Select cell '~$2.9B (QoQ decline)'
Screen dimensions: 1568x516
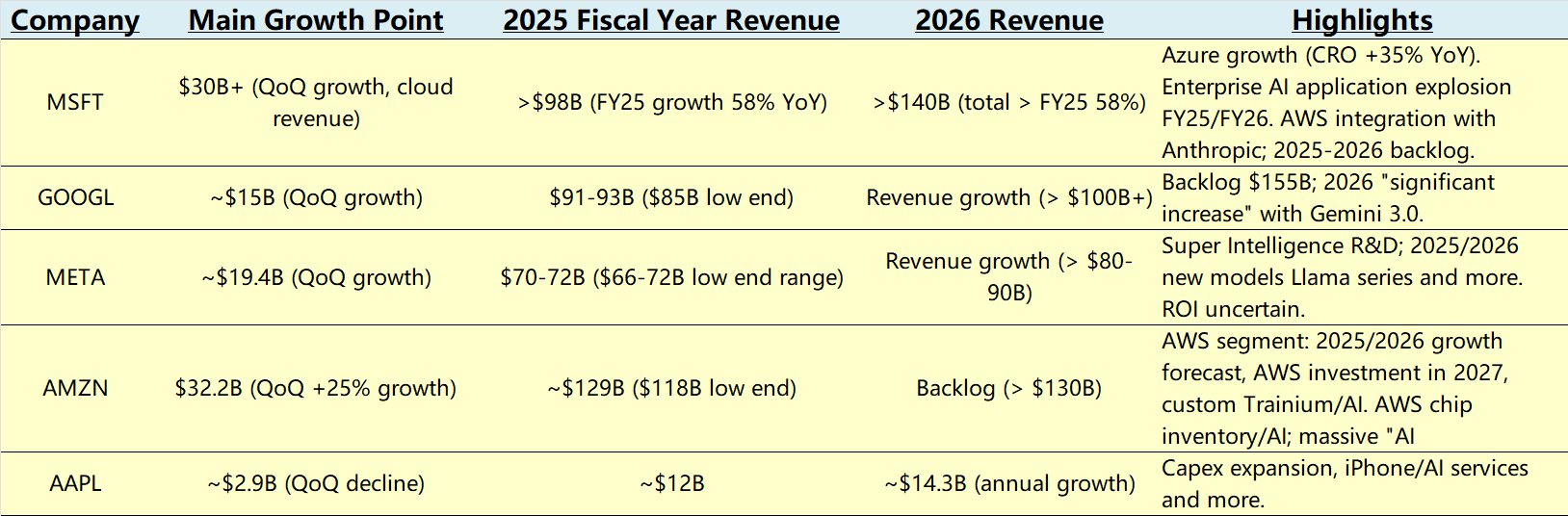316,483
